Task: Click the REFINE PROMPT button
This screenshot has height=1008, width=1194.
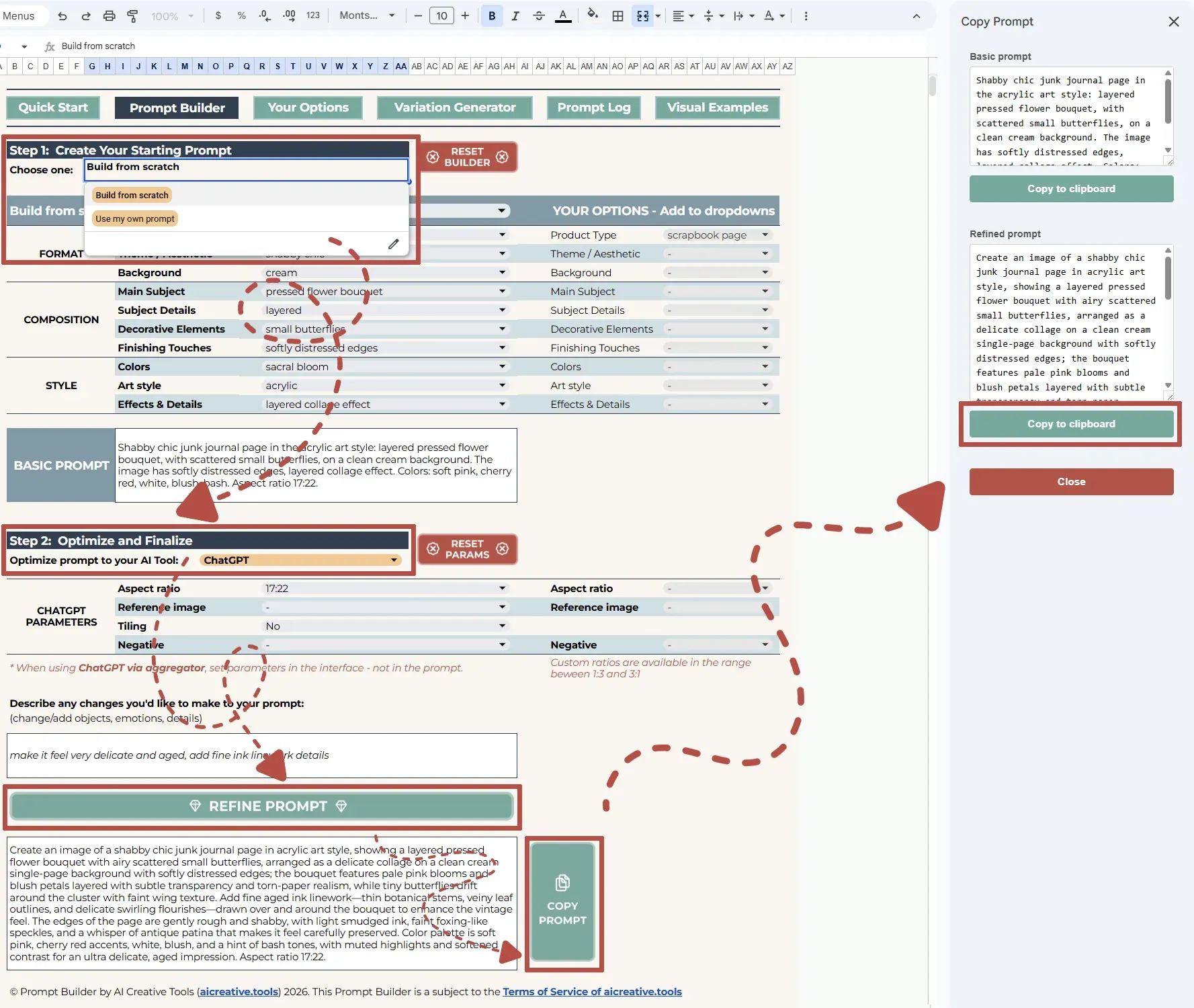Action: click(x=262, y=806)
